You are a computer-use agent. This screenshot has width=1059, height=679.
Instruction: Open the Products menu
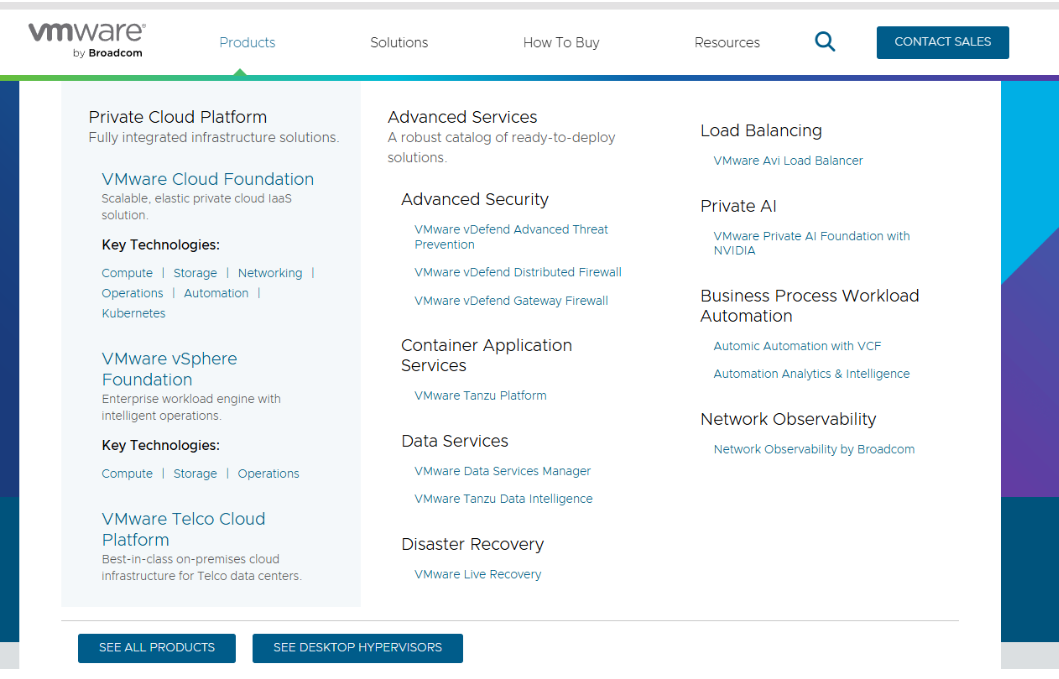point(247,43)
